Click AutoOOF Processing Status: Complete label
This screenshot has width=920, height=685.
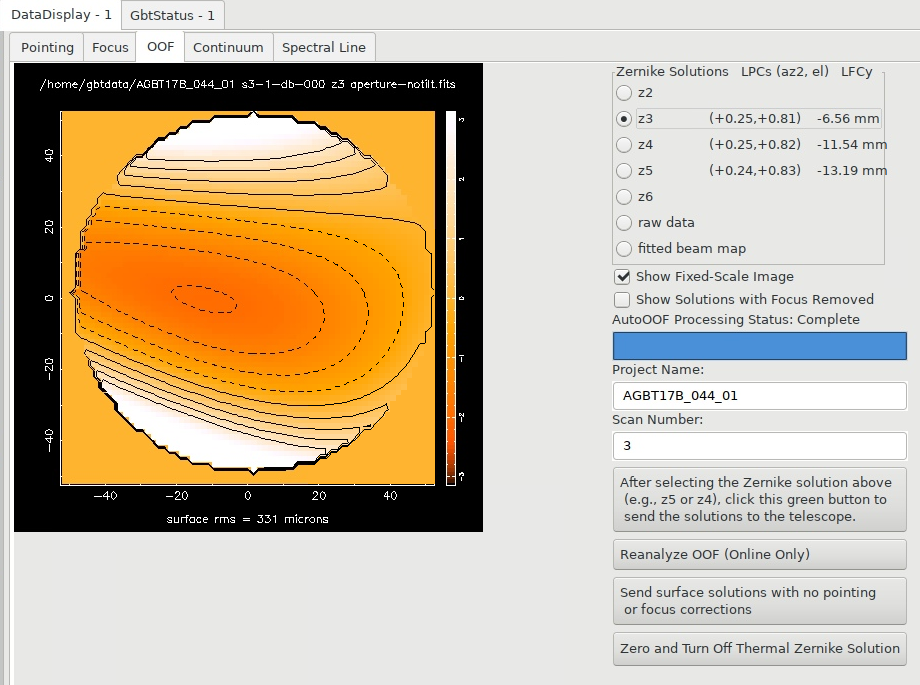[x=736, y=319]
